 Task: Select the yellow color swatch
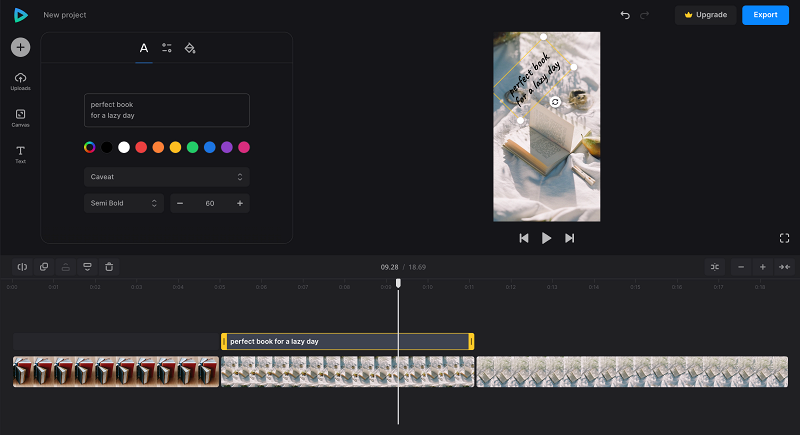176,147
